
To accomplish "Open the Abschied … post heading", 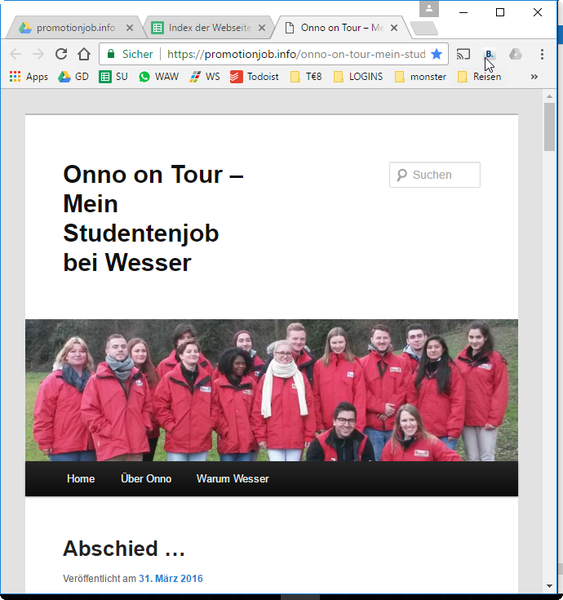I will point(124,548).
